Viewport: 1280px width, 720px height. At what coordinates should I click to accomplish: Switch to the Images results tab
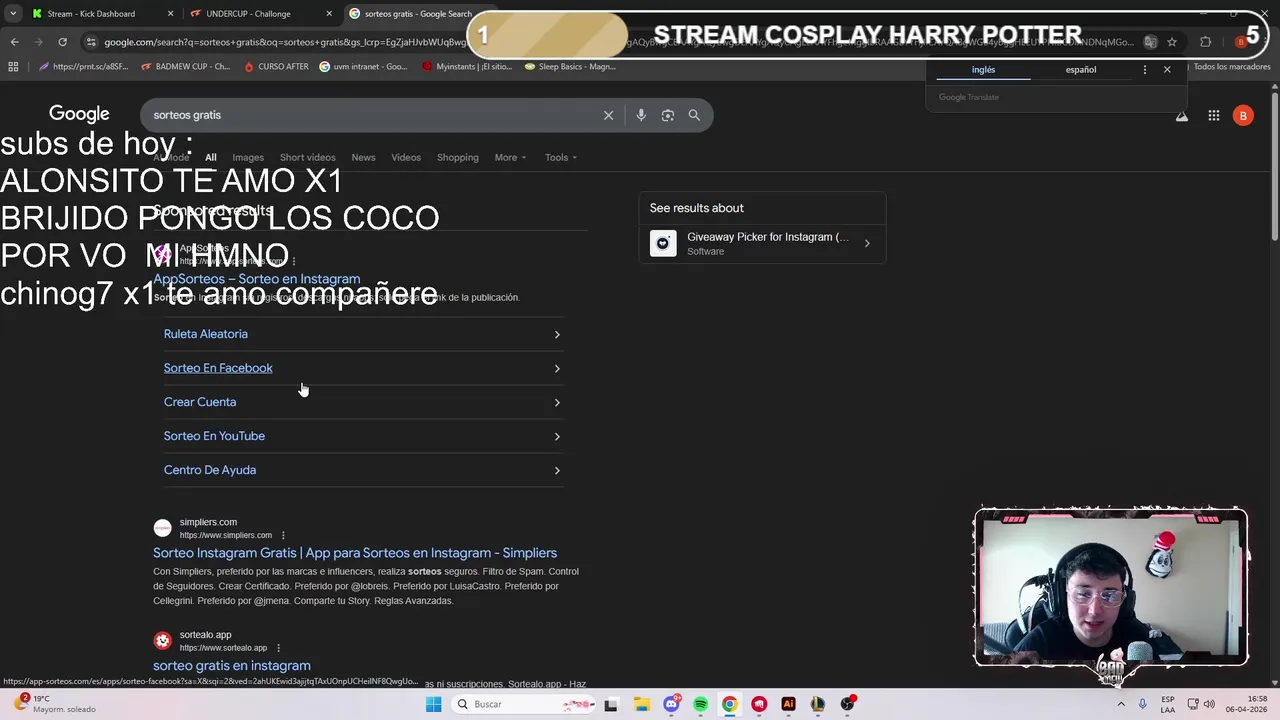click(x=248, y=157)
